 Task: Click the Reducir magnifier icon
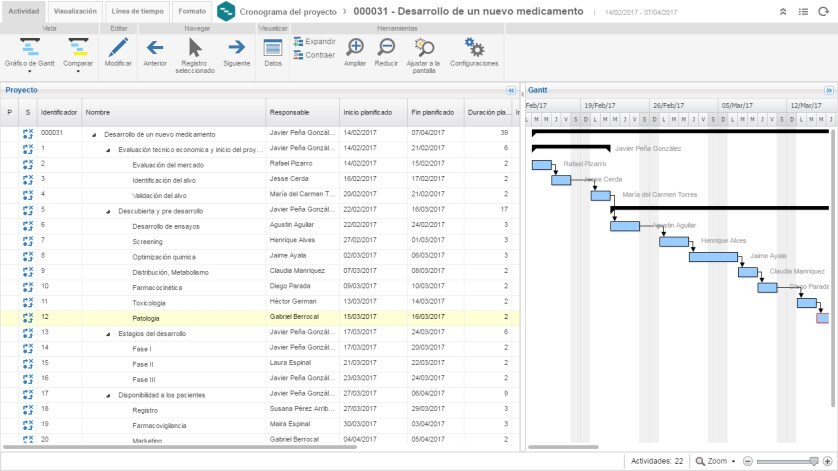click(x=386, y=48)
